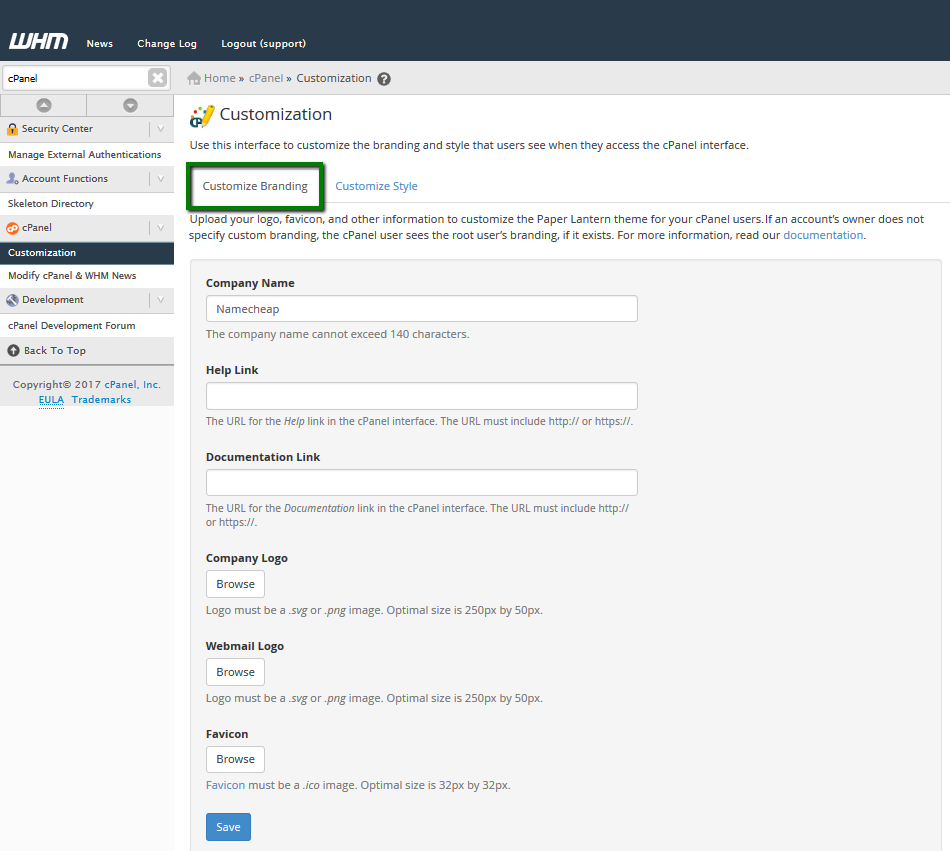The height and width of the screenshot is (851, 950).
Task: Open Change Log in top menu
Action: (x=167, y=44)
